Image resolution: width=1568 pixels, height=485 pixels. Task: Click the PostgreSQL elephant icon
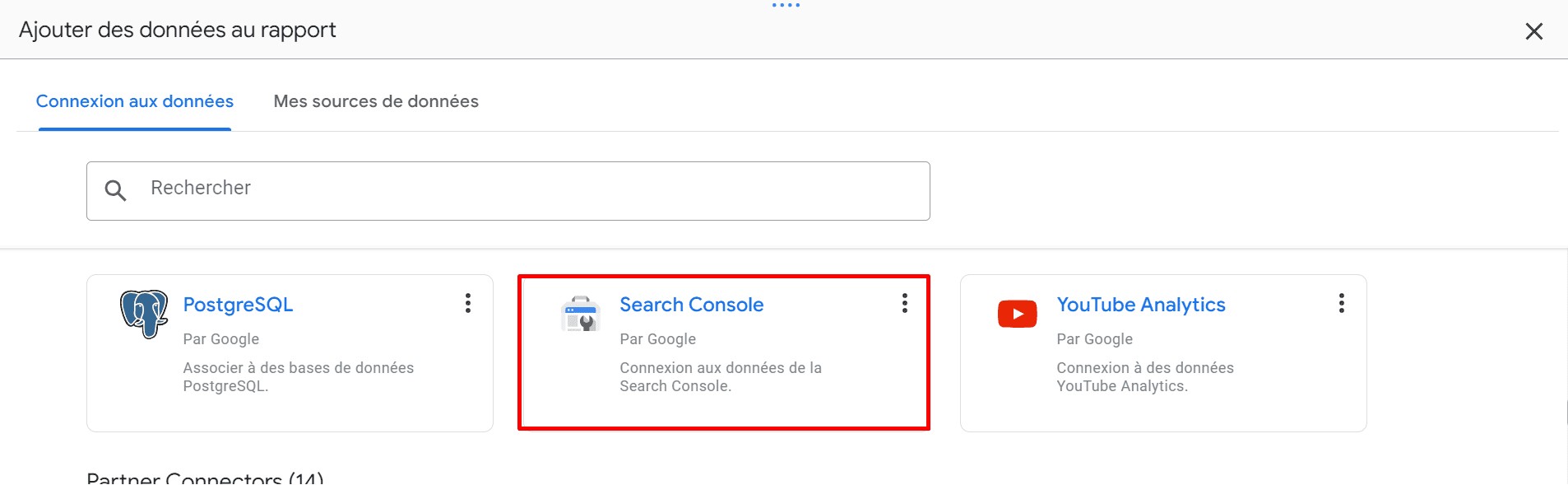click(144, 314)
